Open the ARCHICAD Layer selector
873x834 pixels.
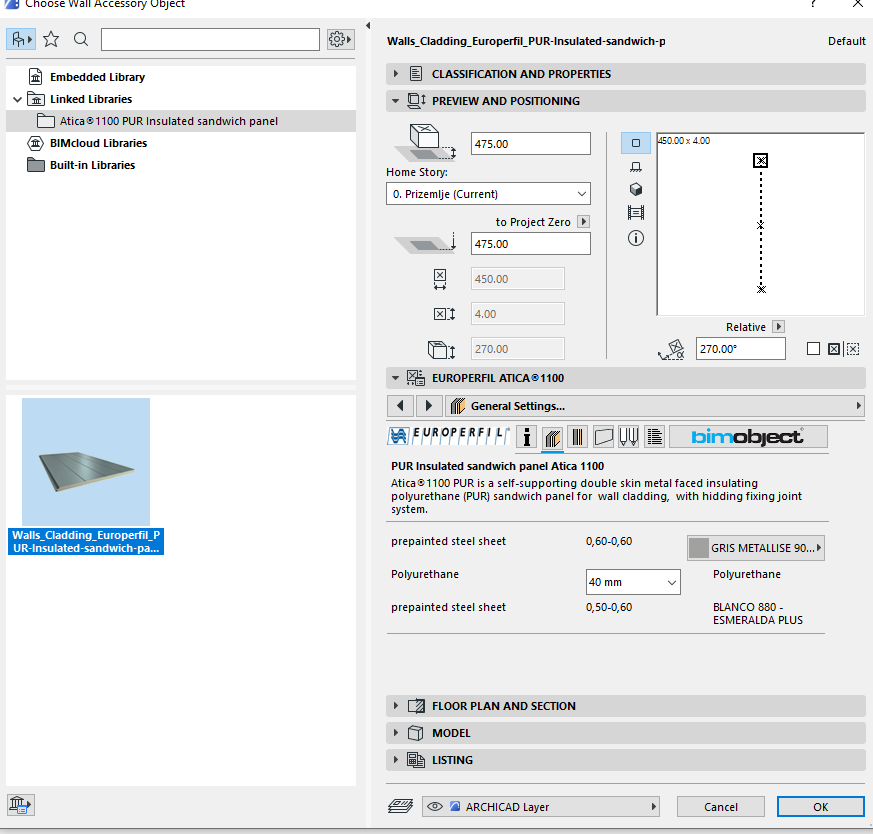point(541,807)
